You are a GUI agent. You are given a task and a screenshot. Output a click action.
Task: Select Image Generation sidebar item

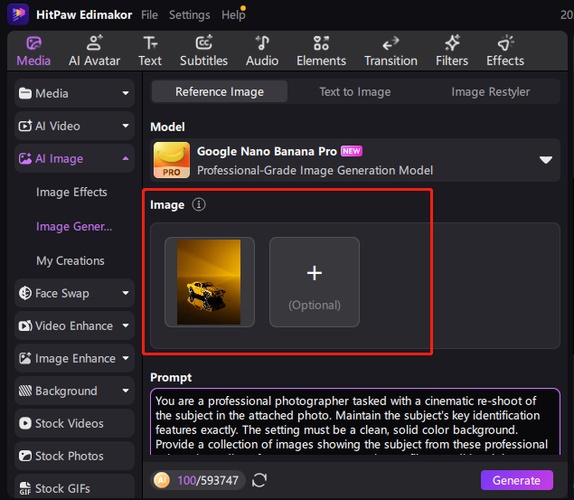click(x=74, y=227)
